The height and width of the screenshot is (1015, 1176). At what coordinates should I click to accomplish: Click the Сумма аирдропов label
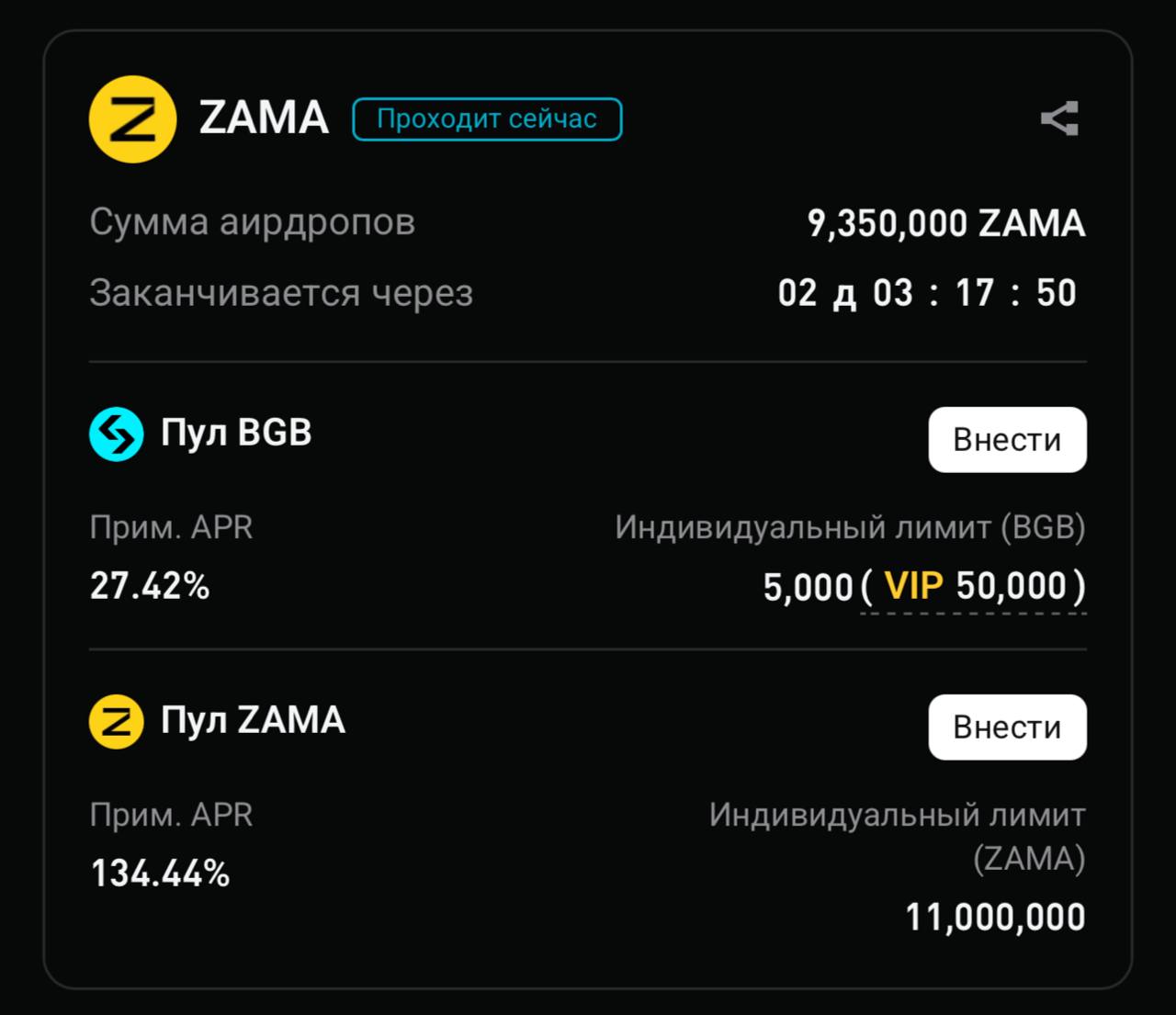click(251, 222)
